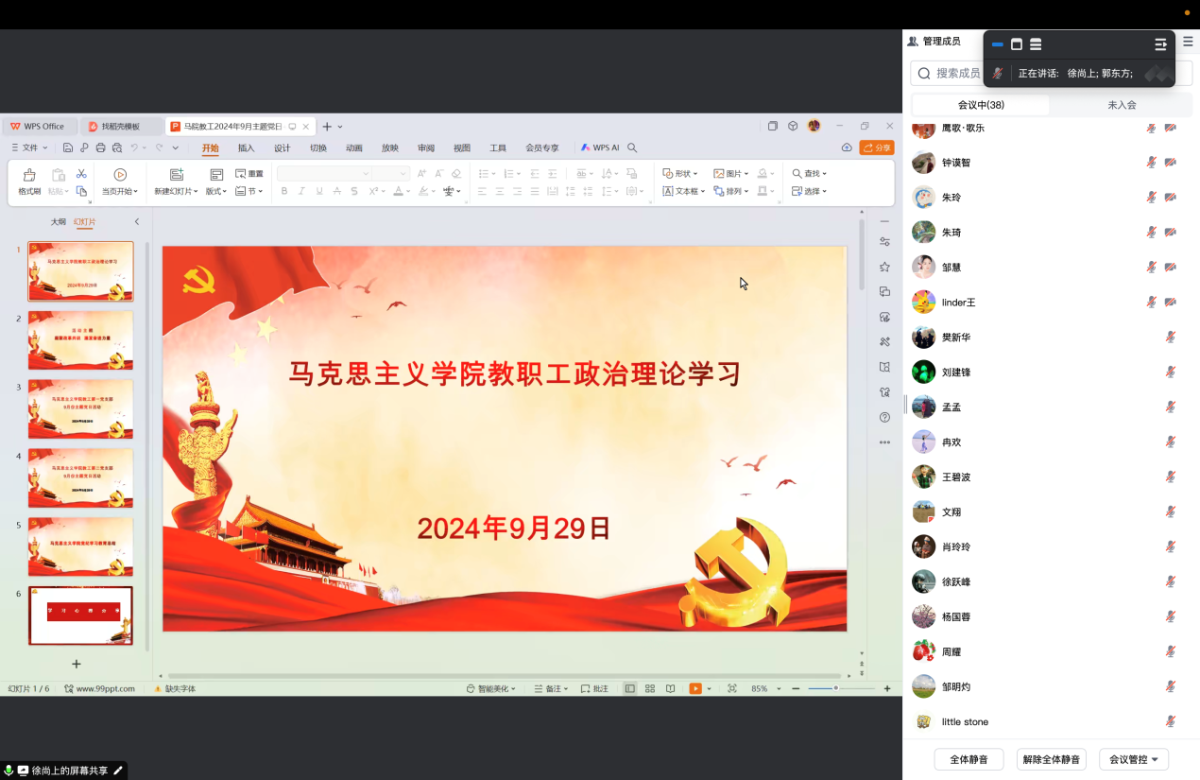
Task: Toggle microphone mute for 樊新华
Action: pos(1170,338)
